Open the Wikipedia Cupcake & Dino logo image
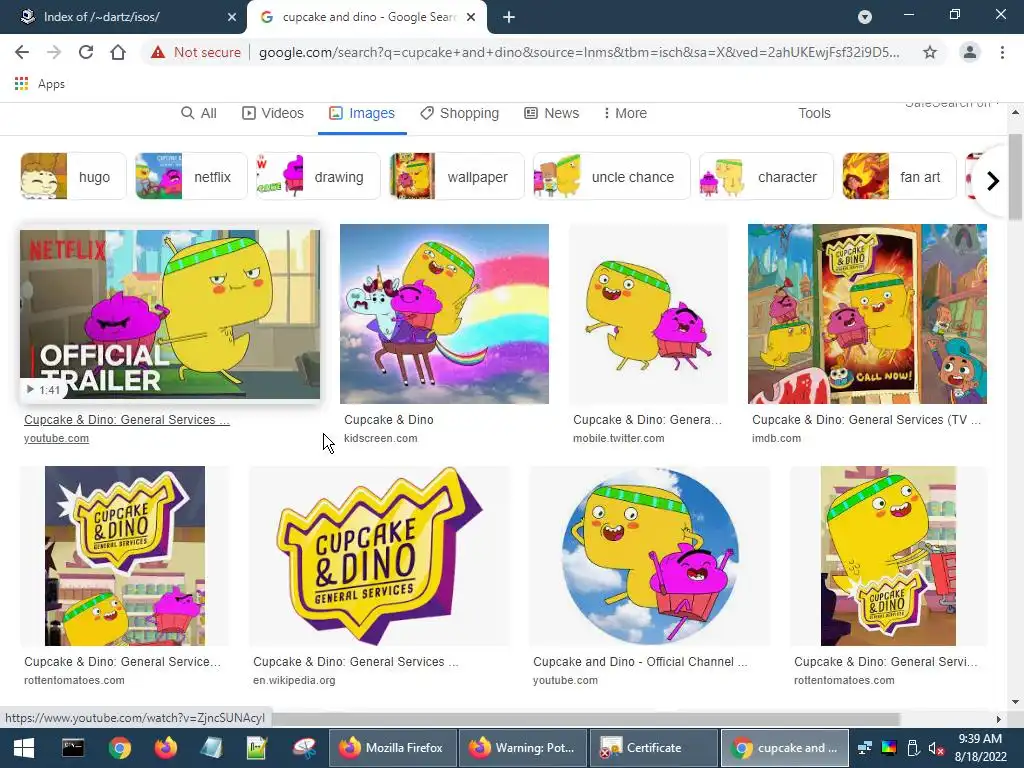 [x=379, y=556]
